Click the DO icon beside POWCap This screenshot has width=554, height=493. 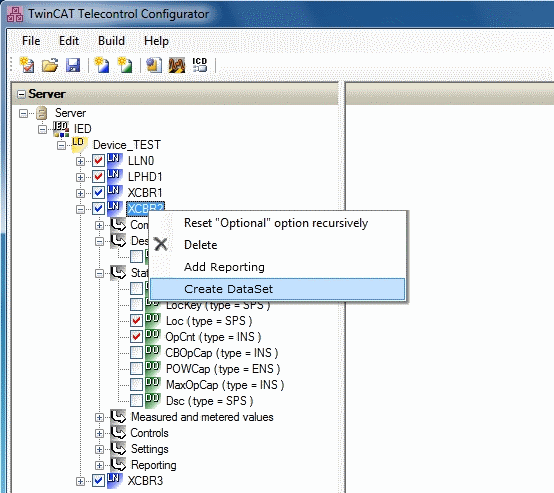pos(153,369)
